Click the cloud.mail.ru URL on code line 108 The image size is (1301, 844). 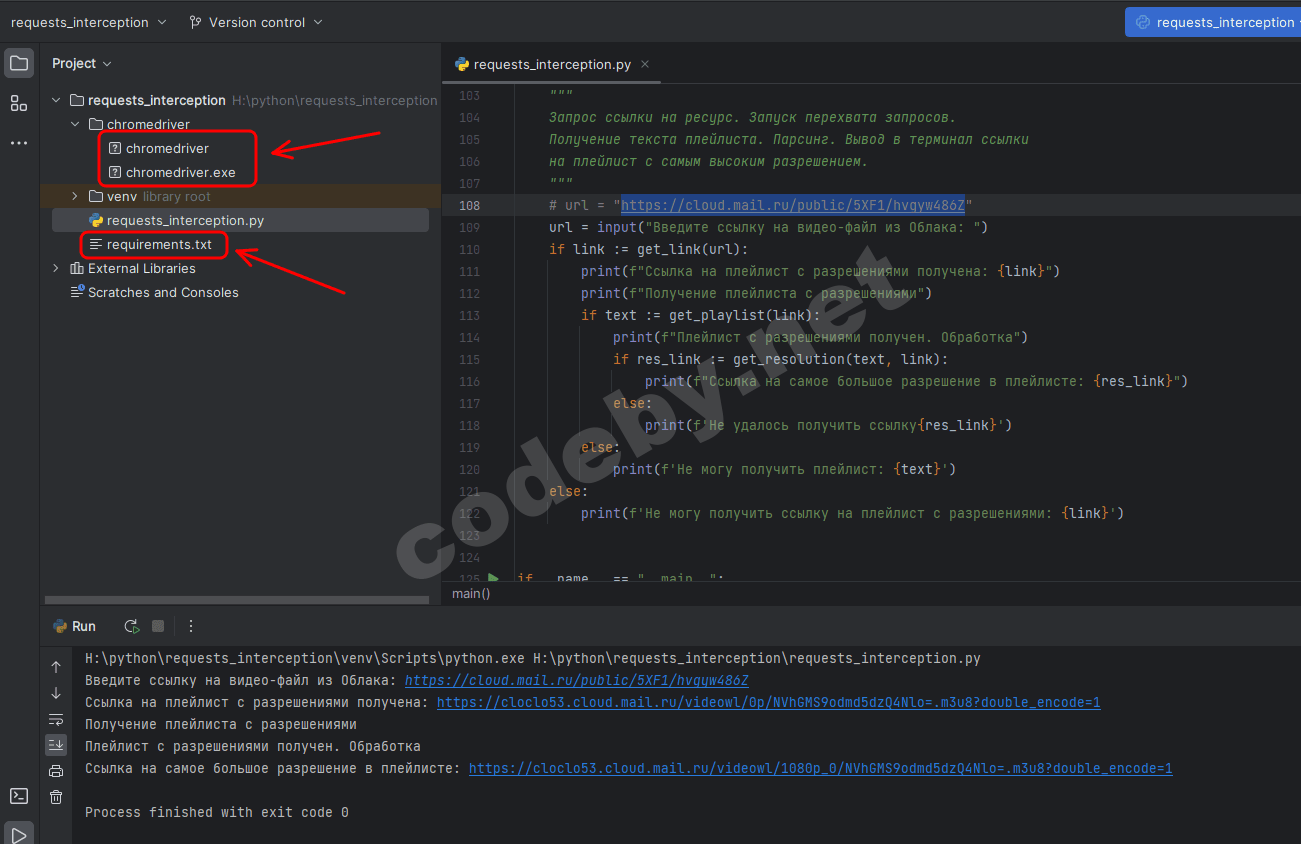(793, 205)
